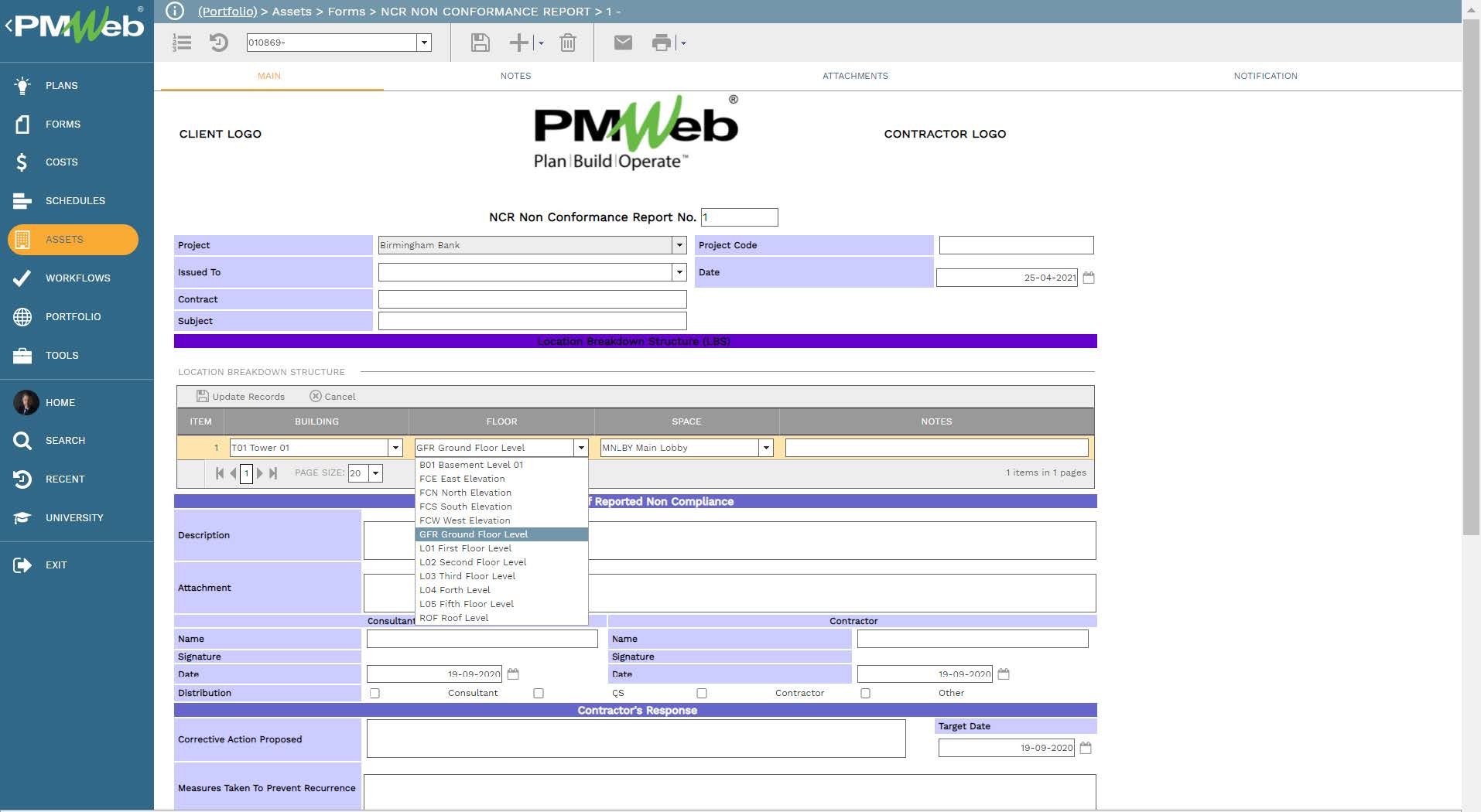Expand the add-record plus arrow dropdown

point(541,43)
